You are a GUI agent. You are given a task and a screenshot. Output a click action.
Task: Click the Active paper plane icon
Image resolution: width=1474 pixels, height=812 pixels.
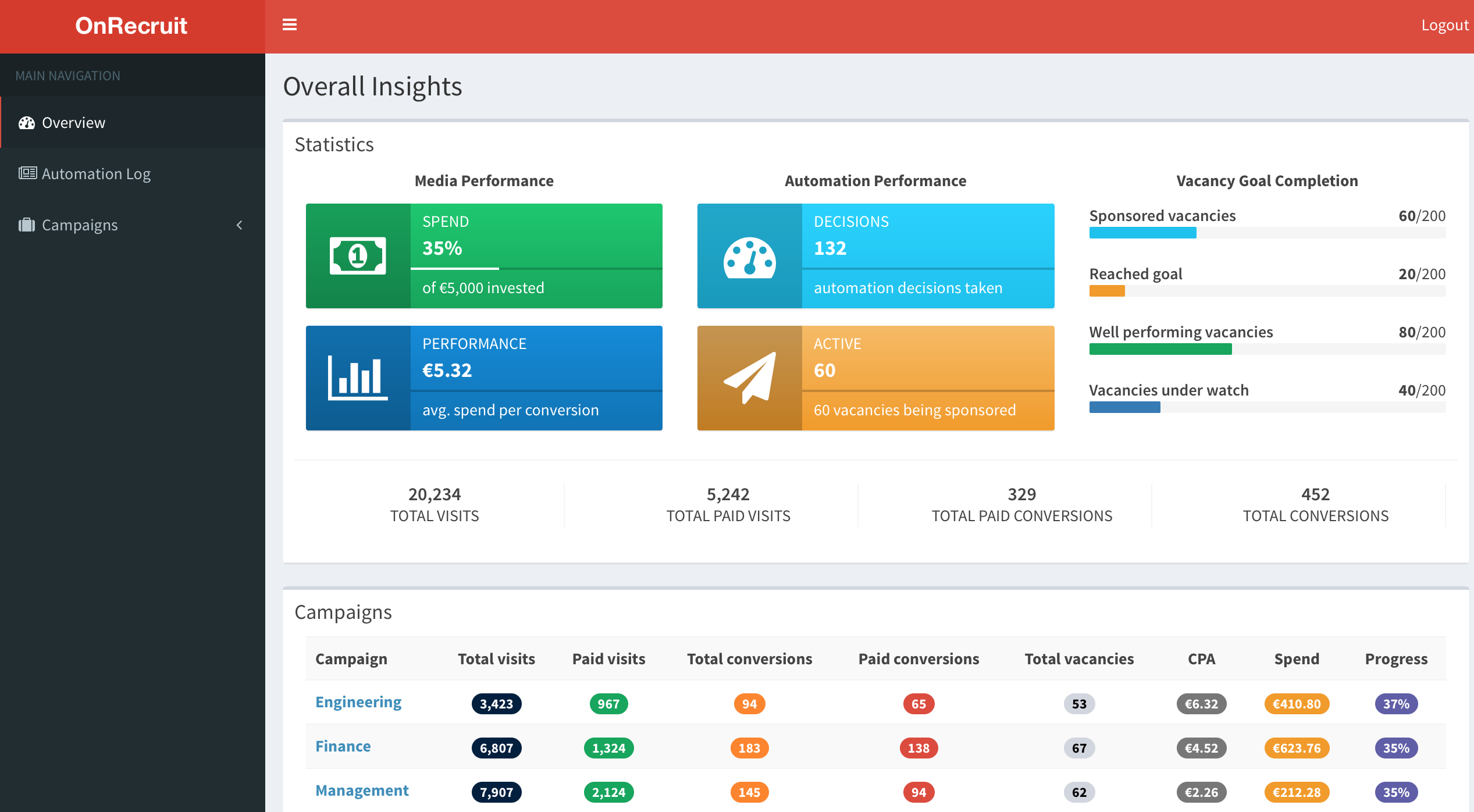(749, 378)
